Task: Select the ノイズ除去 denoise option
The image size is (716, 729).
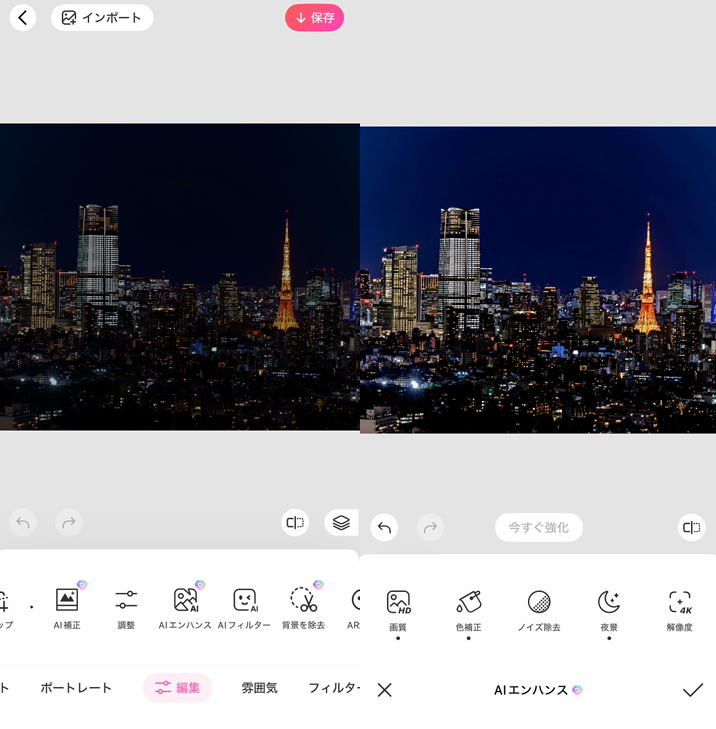Action: click(539, 610)
